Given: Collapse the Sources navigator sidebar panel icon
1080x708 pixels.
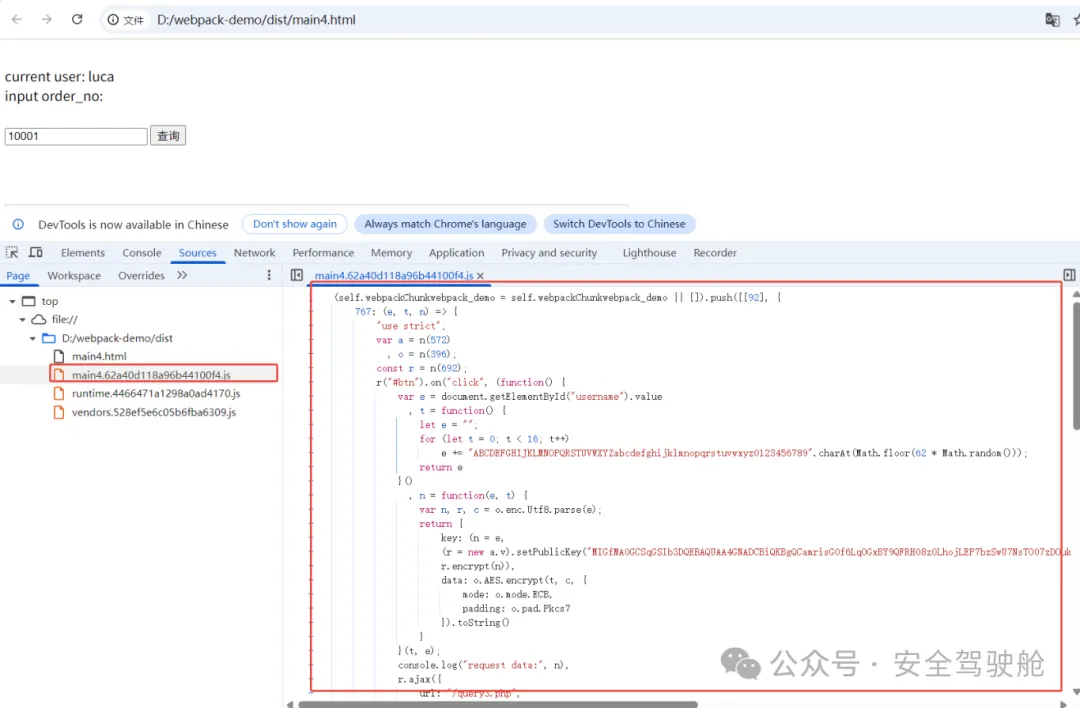Looking at the screenshot, I should pyautogui.click(x=296, y=275).
